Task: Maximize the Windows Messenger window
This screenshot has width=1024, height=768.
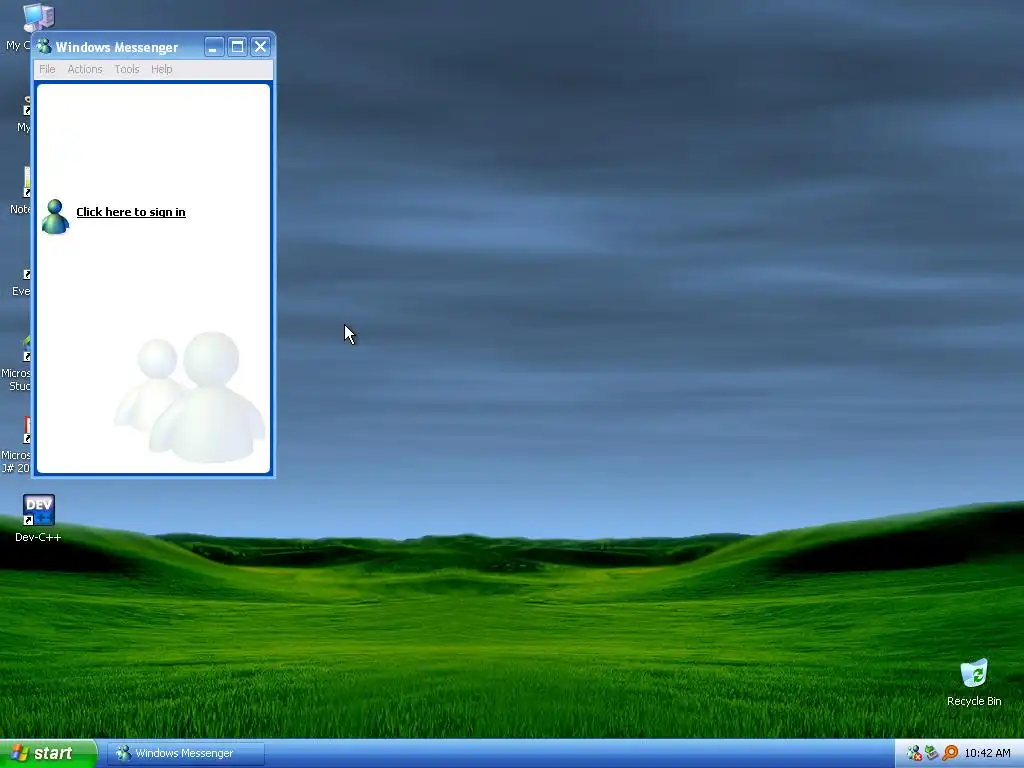Action: 238,46
